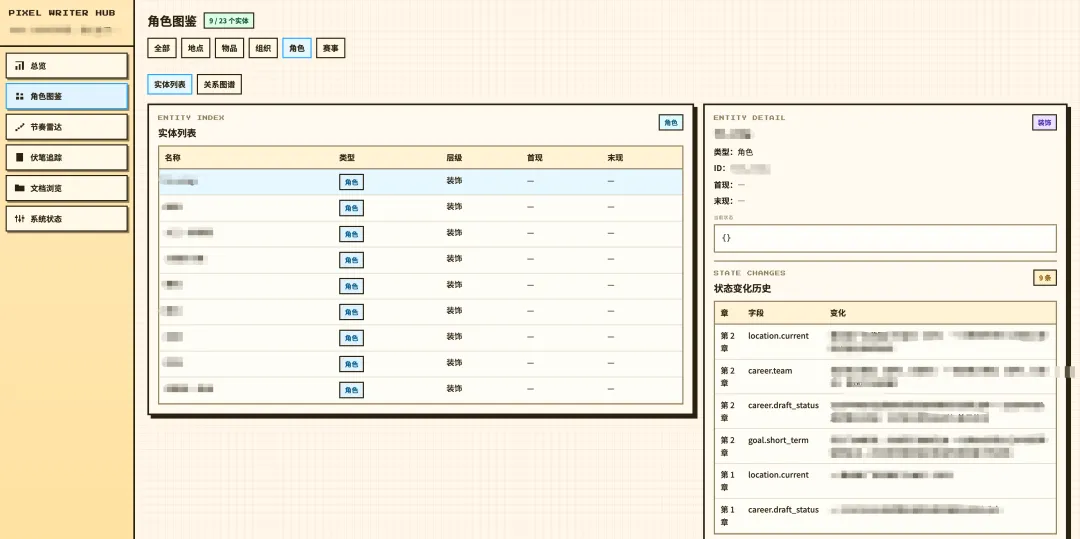
Task: Click the 9条 badge in State Changes
Action: 1045,278
